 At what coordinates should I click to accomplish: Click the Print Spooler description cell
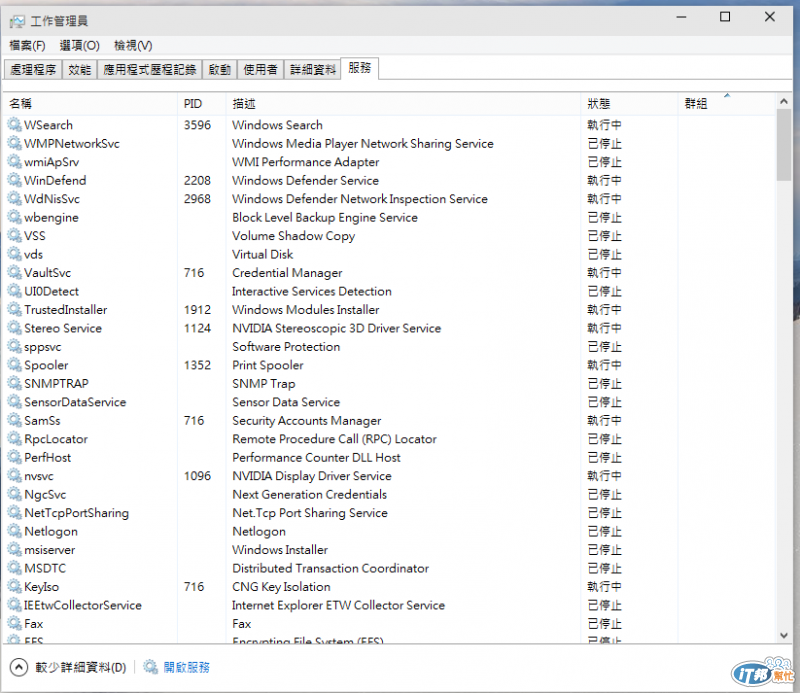tap(267, 365)
